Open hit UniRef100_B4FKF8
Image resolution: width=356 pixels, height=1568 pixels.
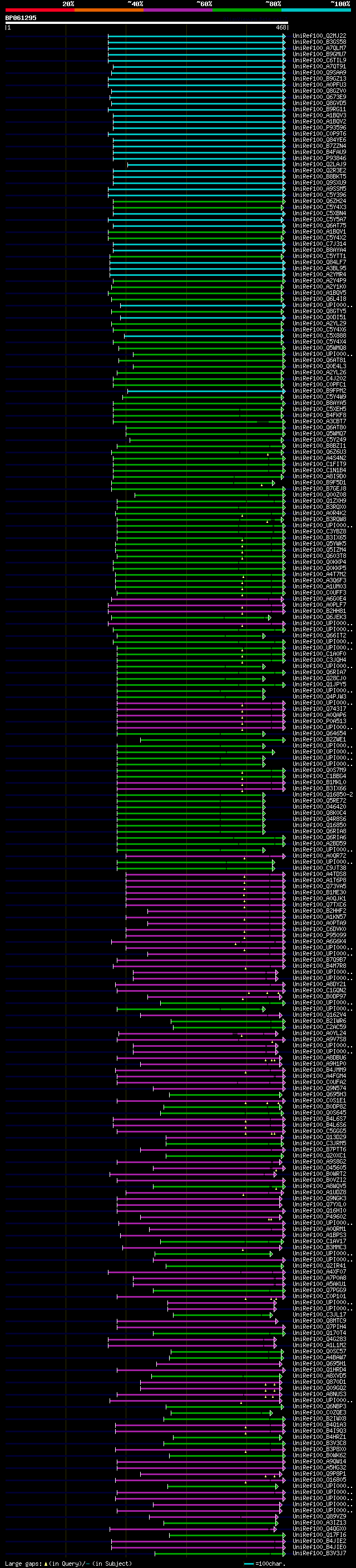[x=319, y=415]
